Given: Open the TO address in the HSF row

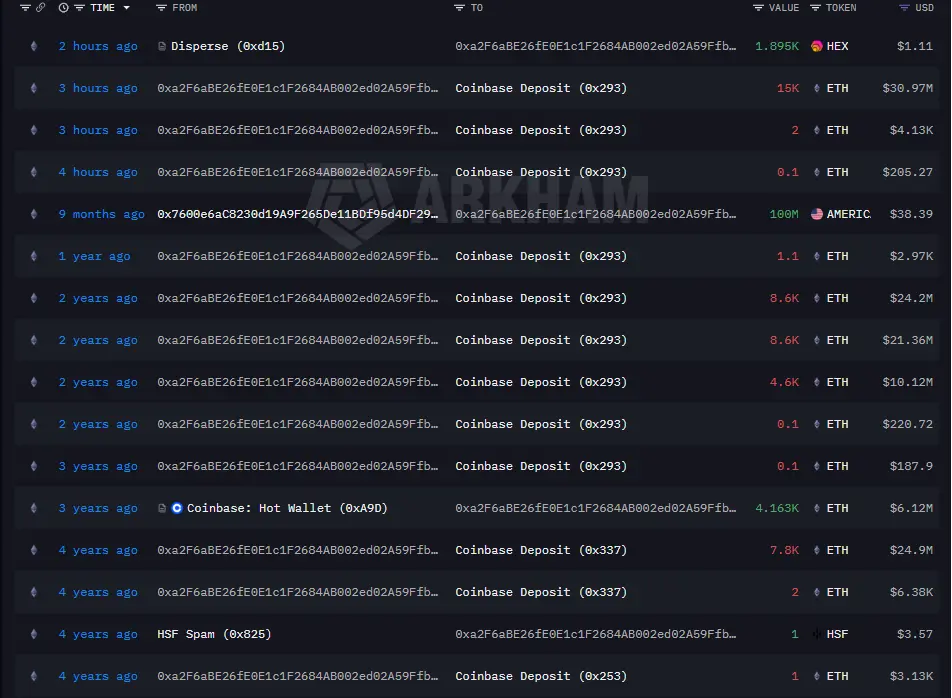Looking at the screenshot, I should pos(596,634).
